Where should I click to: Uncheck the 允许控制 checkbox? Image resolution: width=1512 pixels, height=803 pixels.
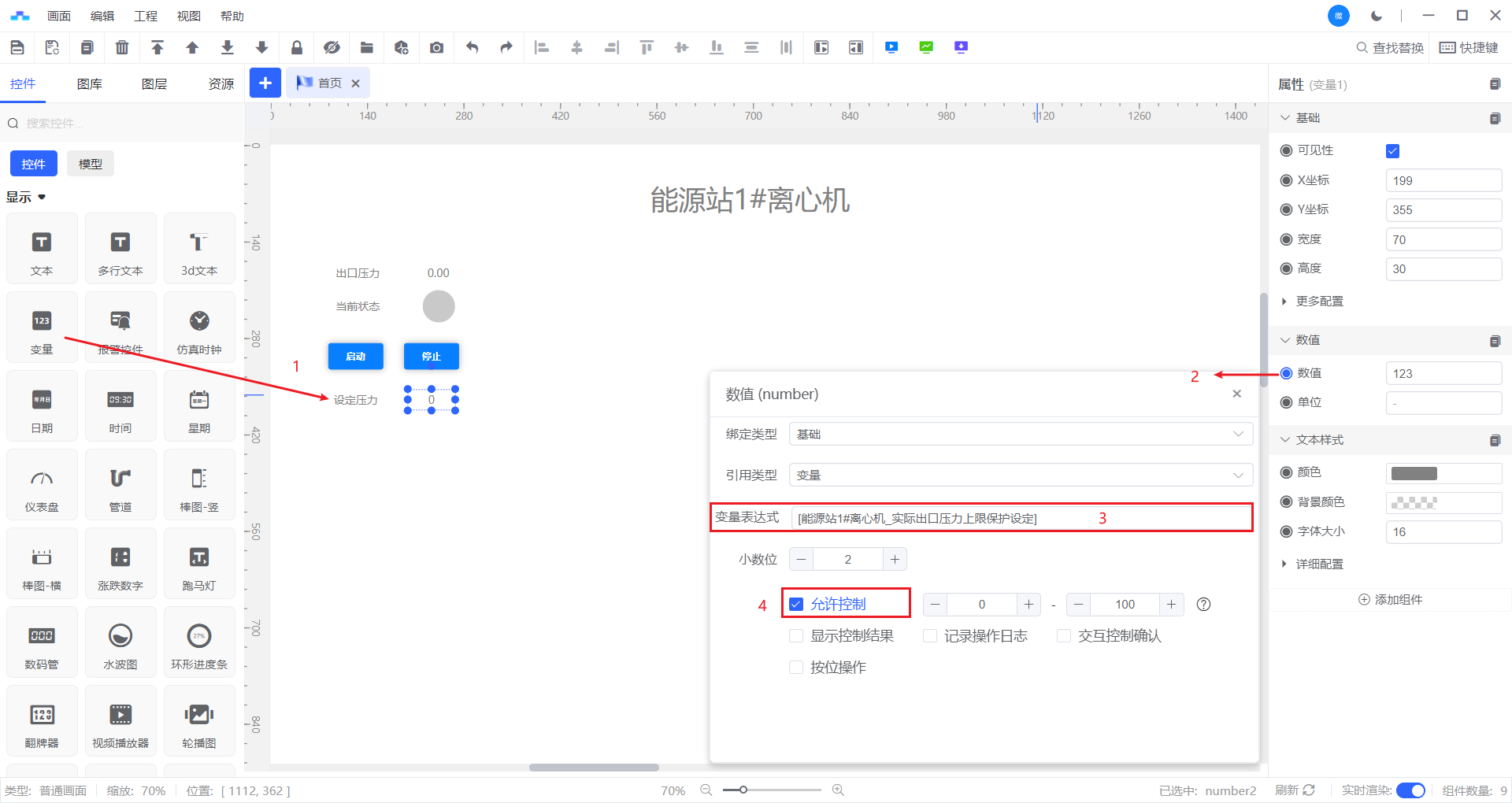(x=796, y=605)
